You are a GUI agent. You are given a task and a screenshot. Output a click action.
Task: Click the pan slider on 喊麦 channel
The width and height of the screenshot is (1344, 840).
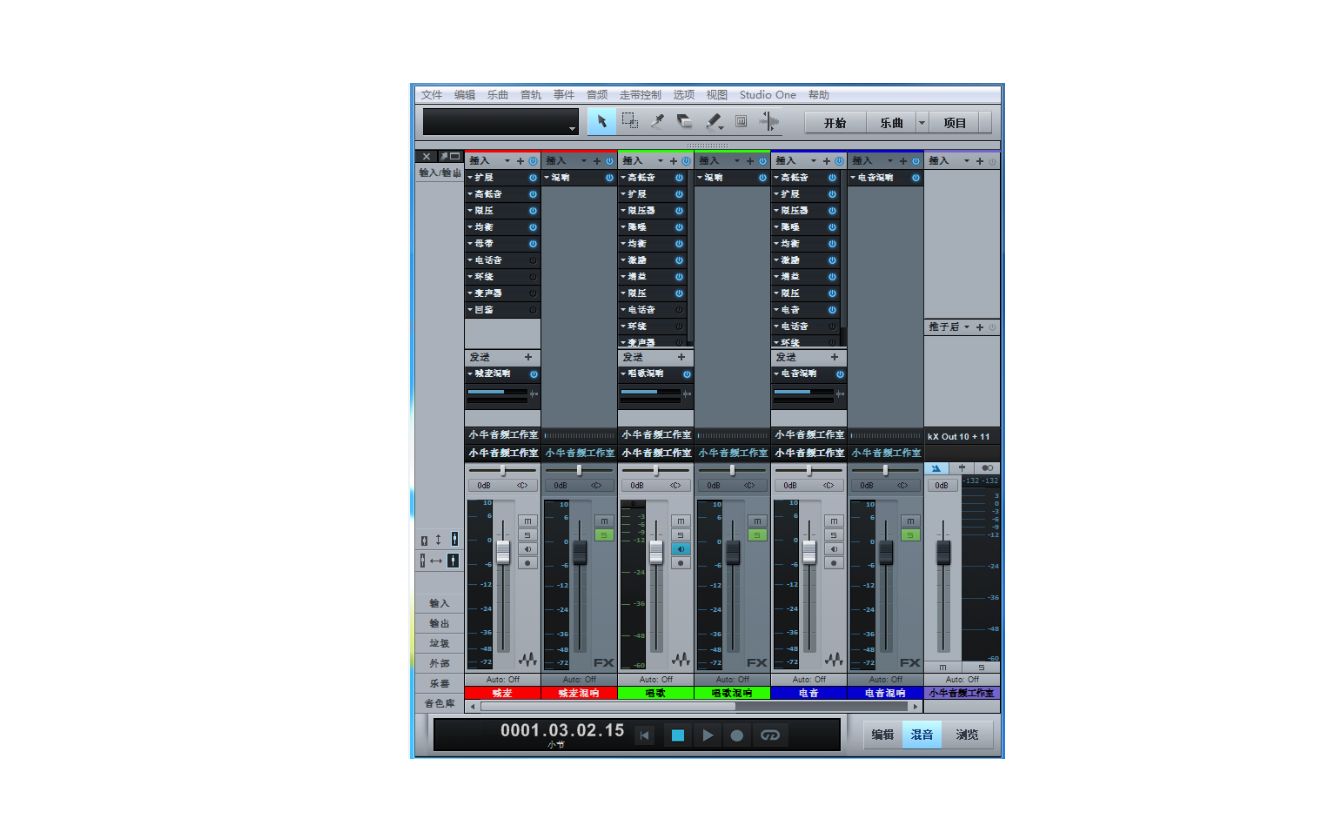pos(503,469)
